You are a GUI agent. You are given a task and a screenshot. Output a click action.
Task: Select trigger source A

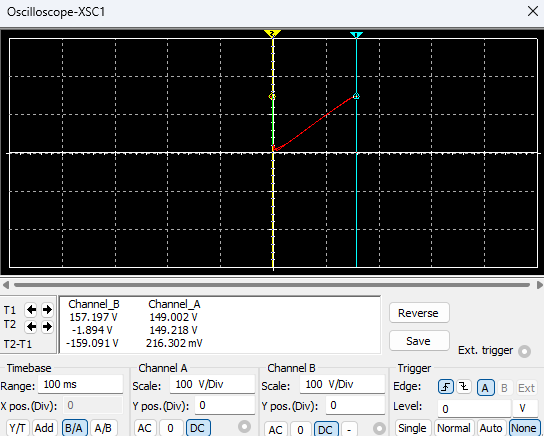[485, 387]
